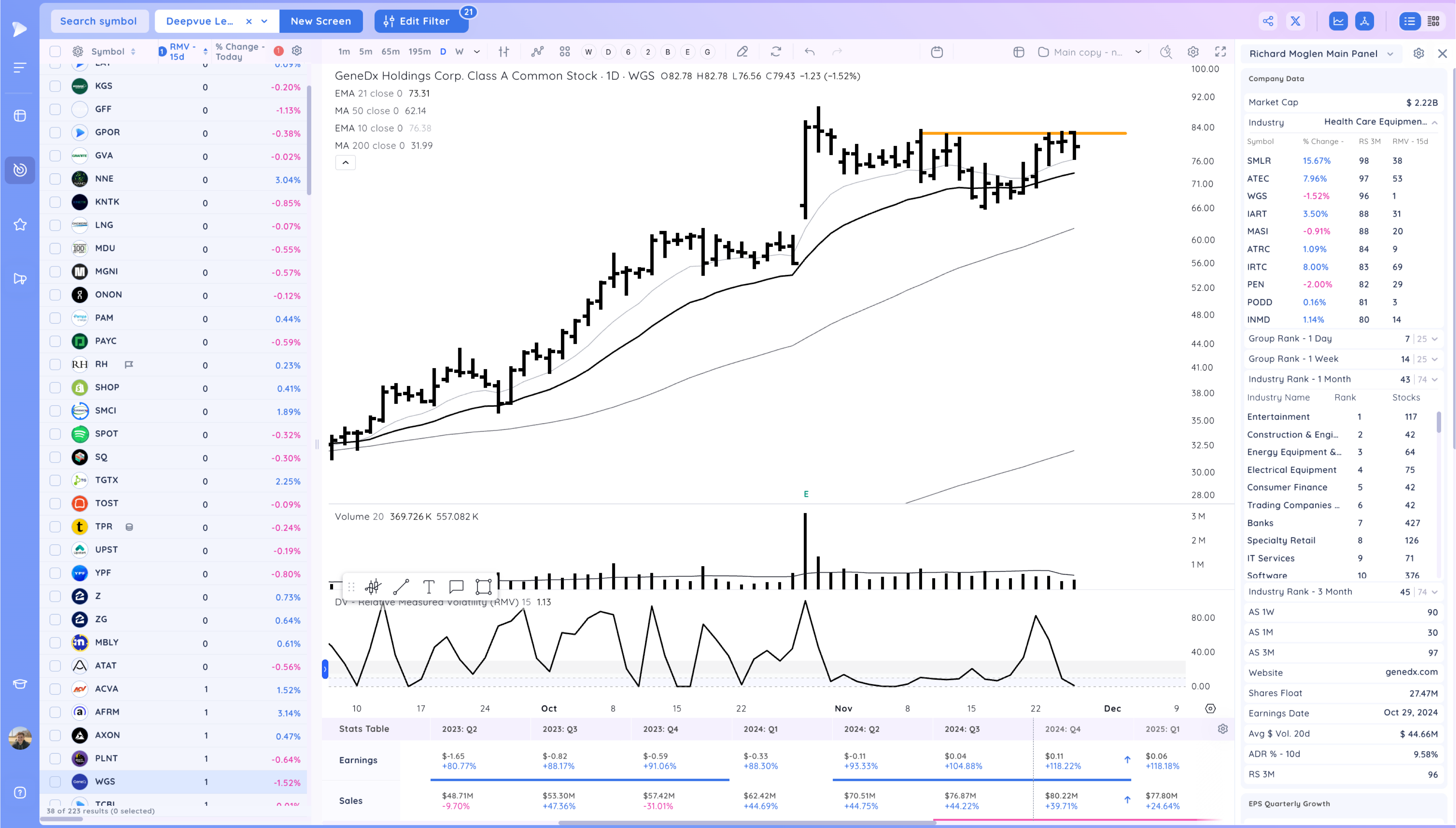Open Stats Table settings gear

(x=1223, y=729)
